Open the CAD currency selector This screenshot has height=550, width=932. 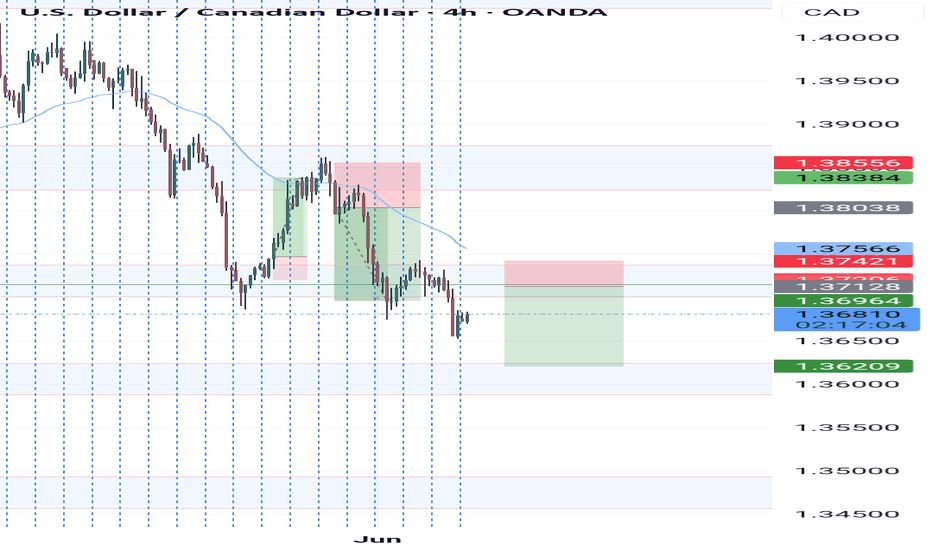point(851,12)
